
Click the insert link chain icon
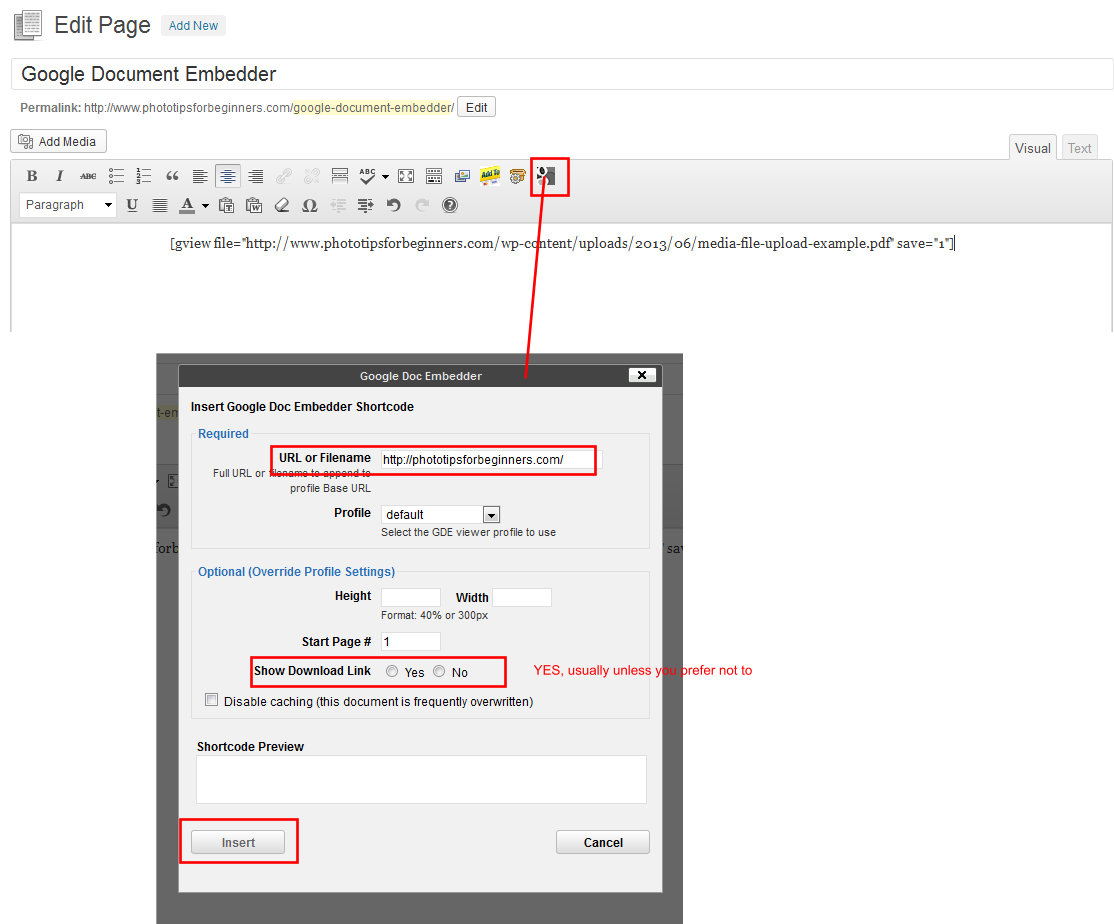[x=283, y=176]
